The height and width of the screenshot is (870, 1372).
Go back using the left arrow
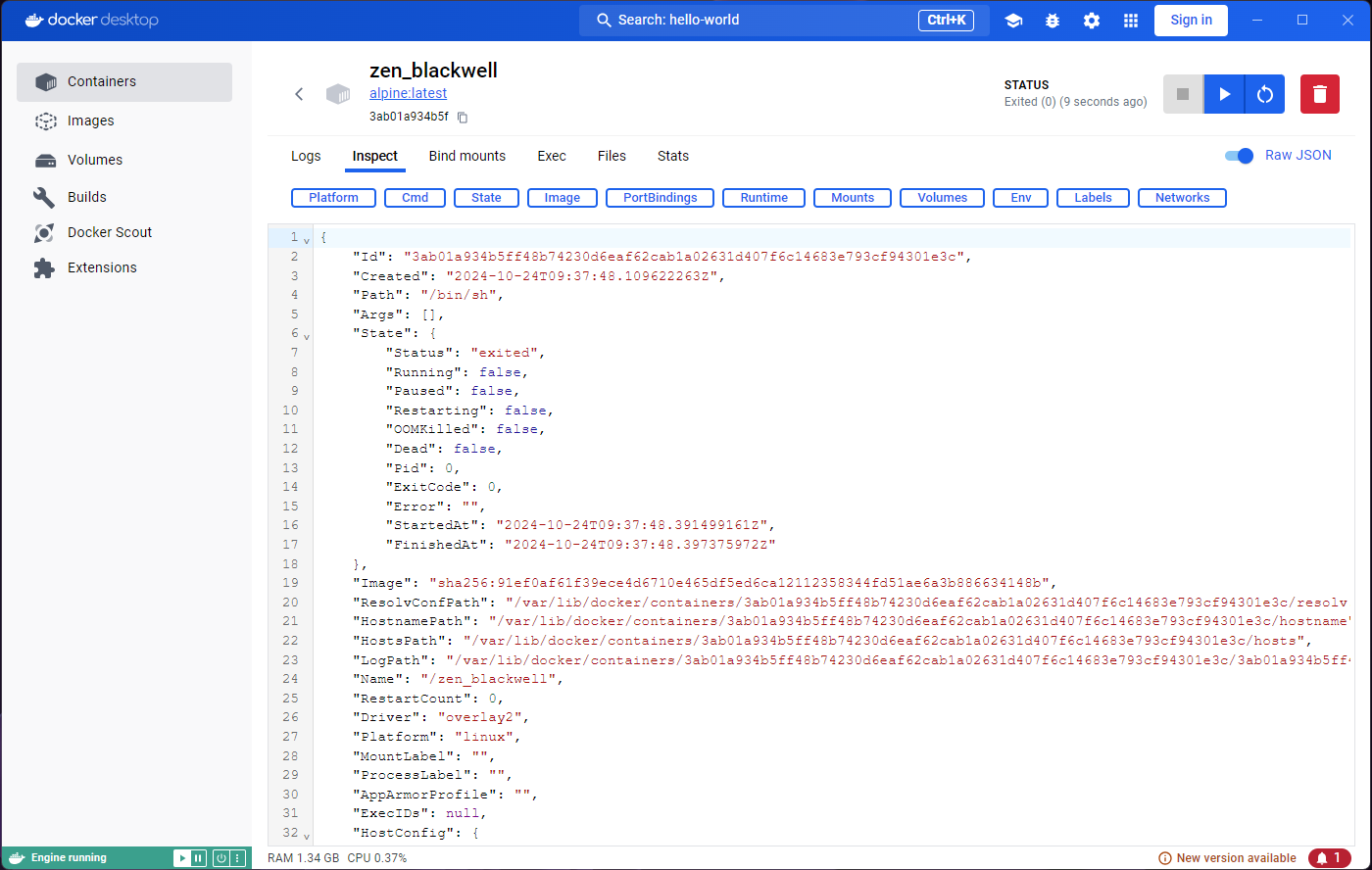299,94
